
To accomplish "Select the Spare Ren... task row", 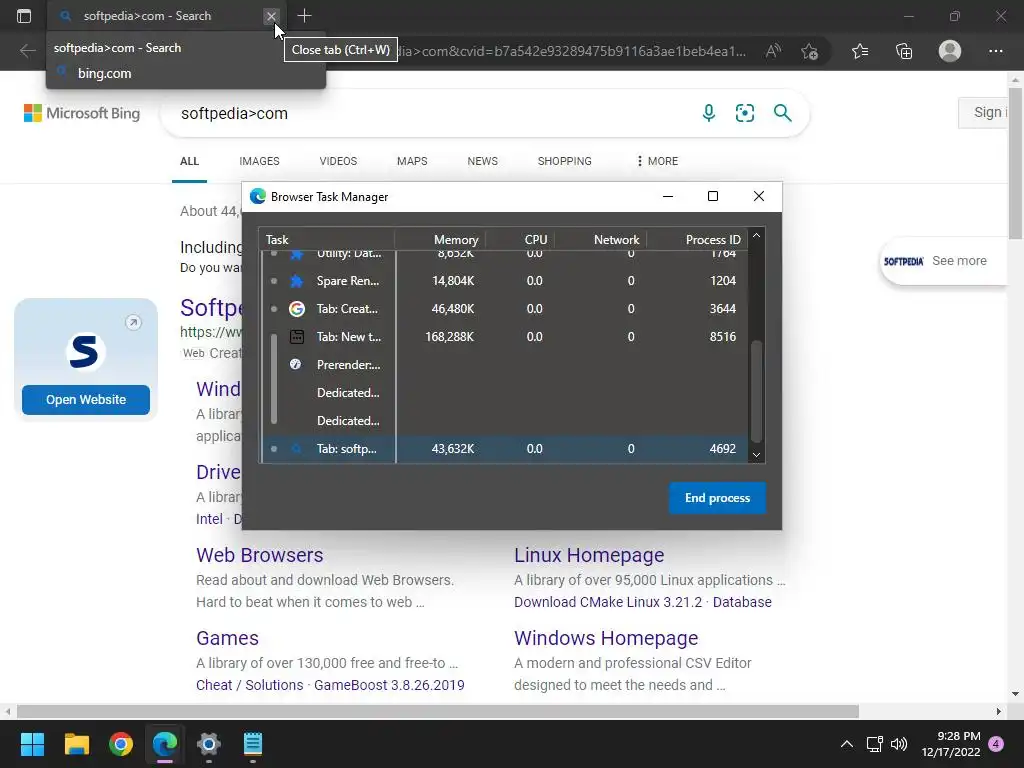I will pyautogui.click(x=504, y=281).
